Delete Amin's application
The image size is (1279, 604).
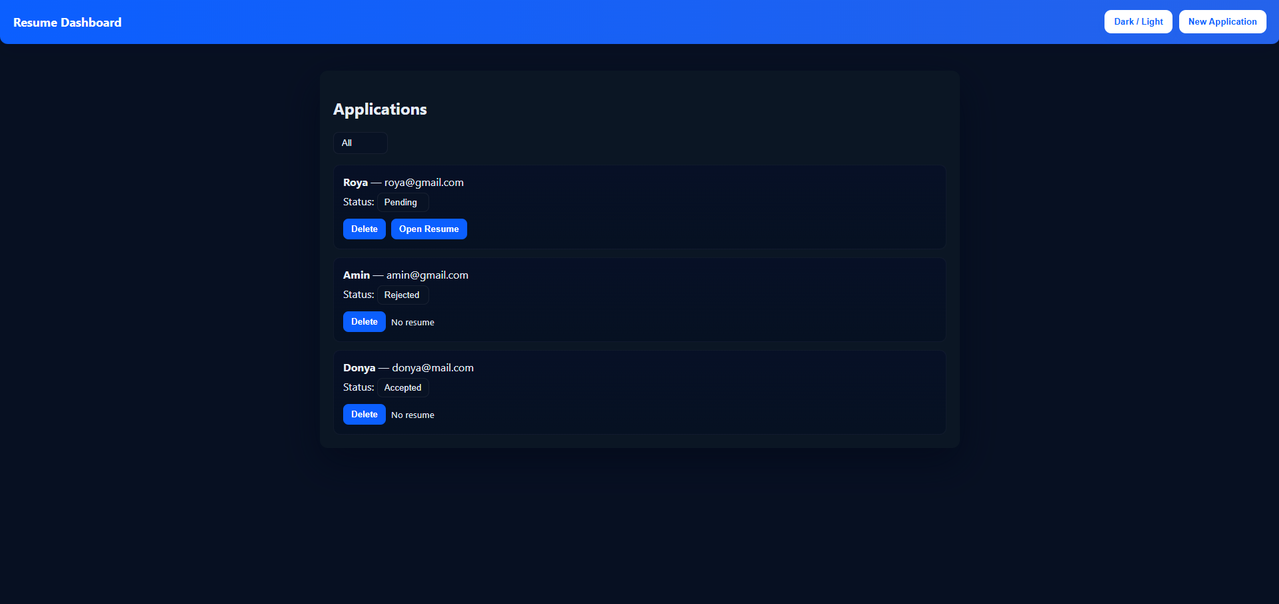click(x=364, y=322)
